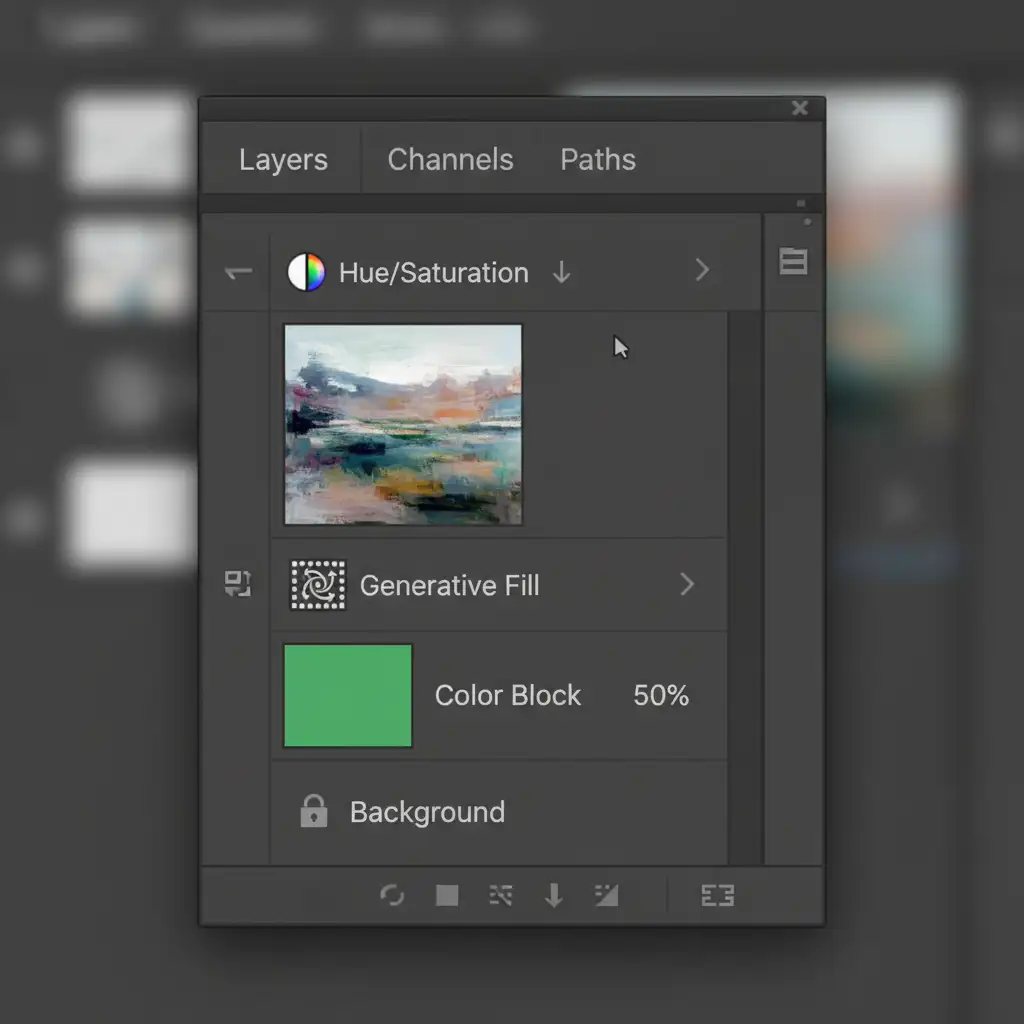
Task: Toggle the icon left of Generative Fill
Action: tap(237, 584)
